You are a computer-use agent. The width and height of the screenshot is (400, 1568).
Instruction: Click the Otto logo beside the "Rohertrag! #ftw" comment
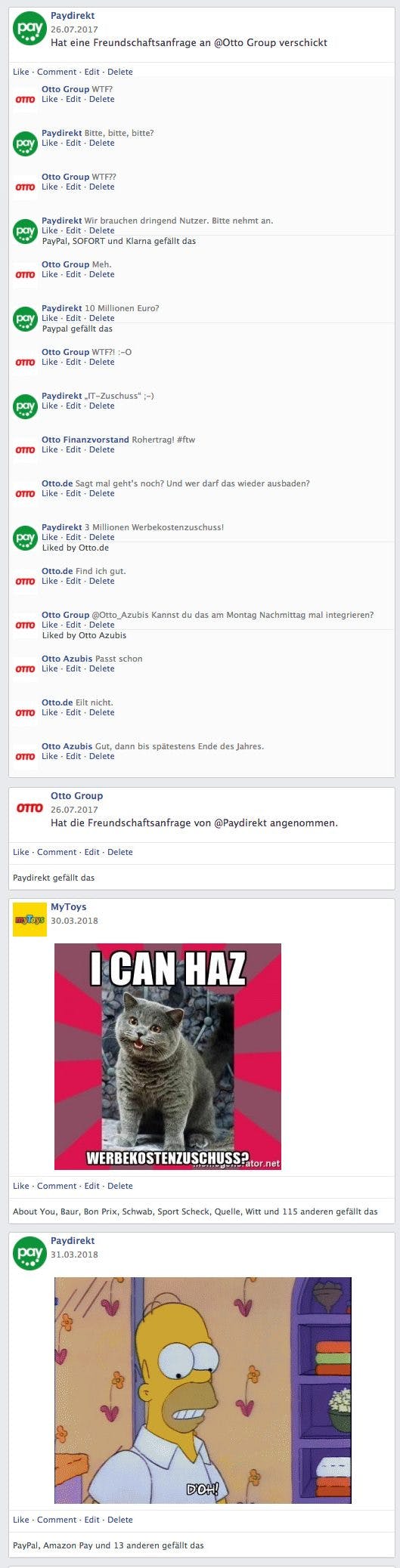coord(25,449)
